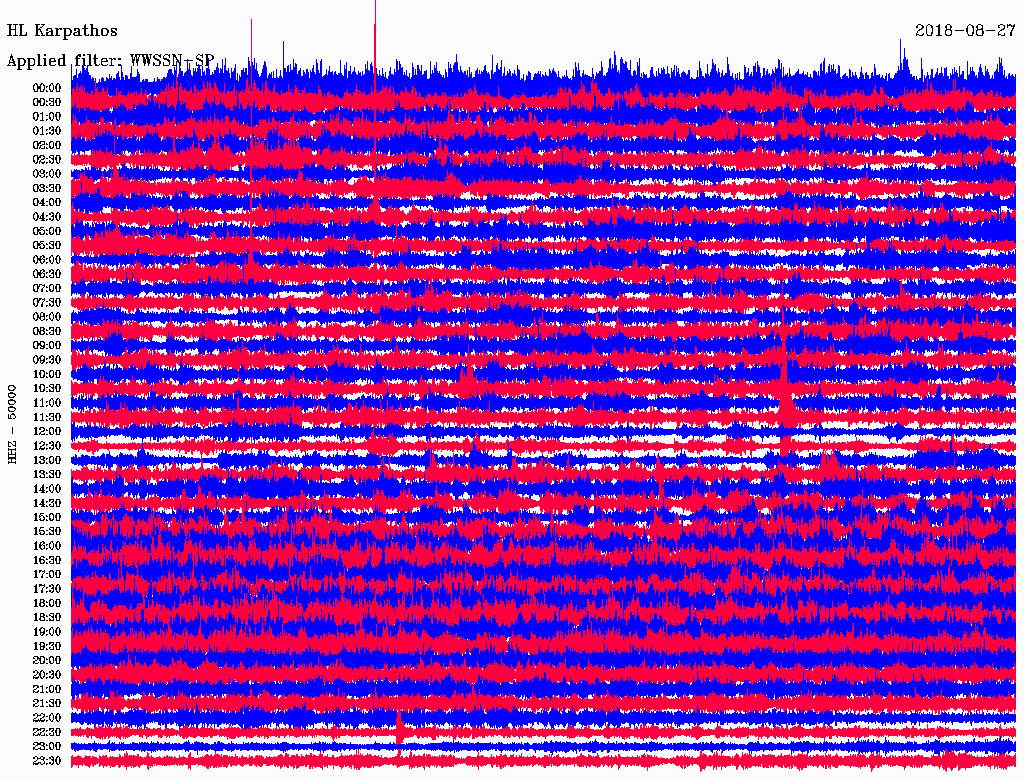Click the 17:30 time label
The image size is (1024, 780).
(x=47, y=589)
